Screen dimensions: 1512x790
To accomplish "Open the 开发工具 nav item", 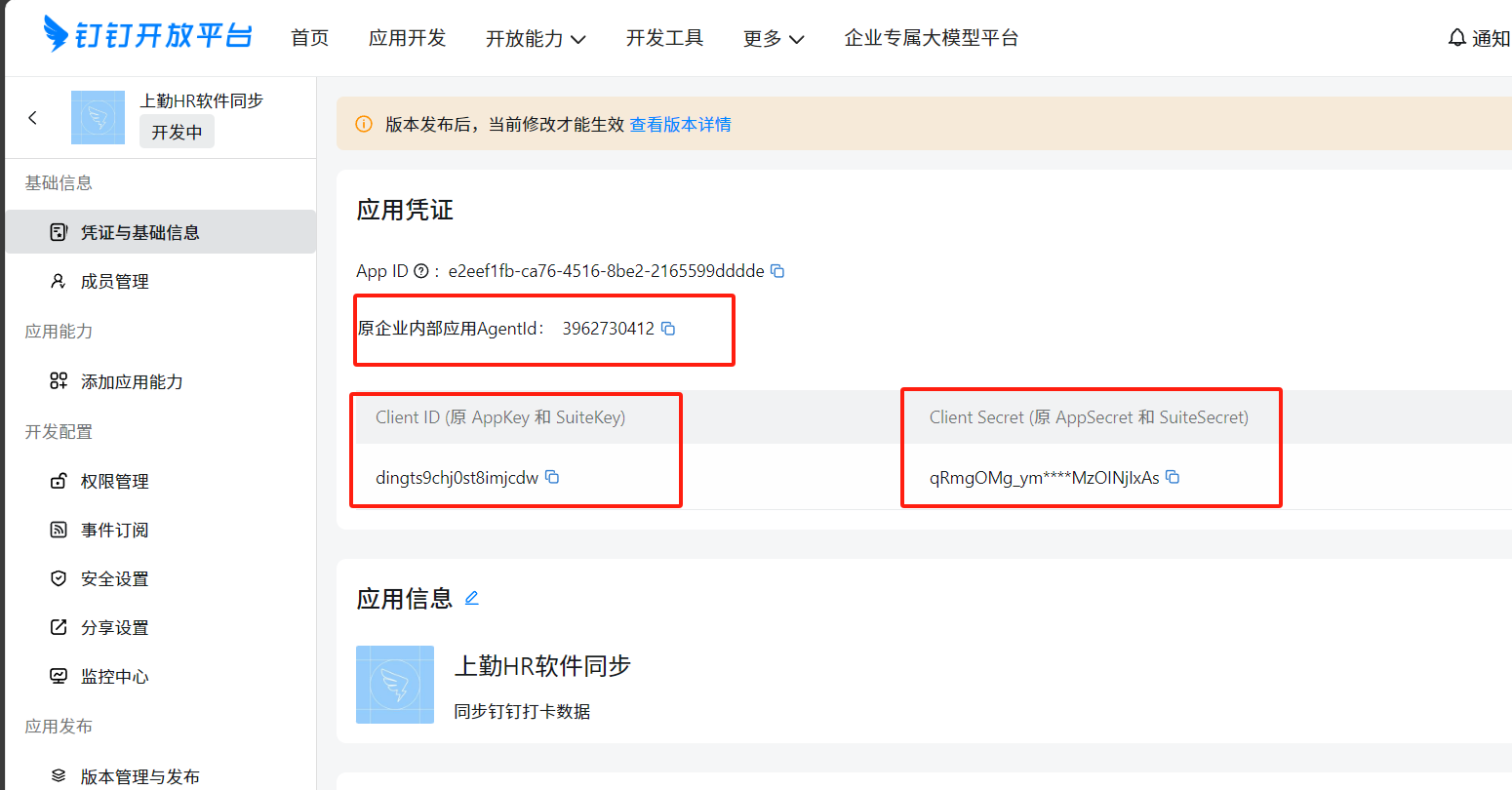I will click(665, 38).
